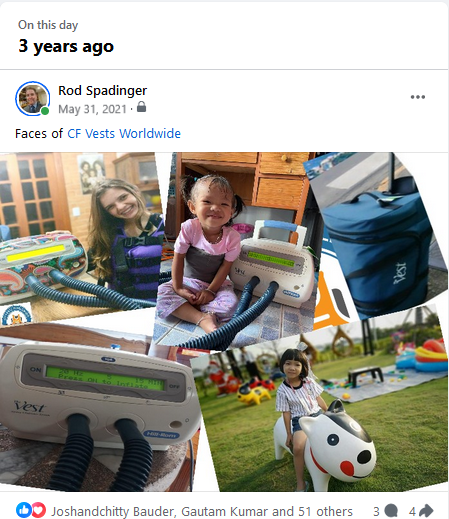Click the 3 years ago memory heading
Screen dimensions: 449x519
point(66,46)
